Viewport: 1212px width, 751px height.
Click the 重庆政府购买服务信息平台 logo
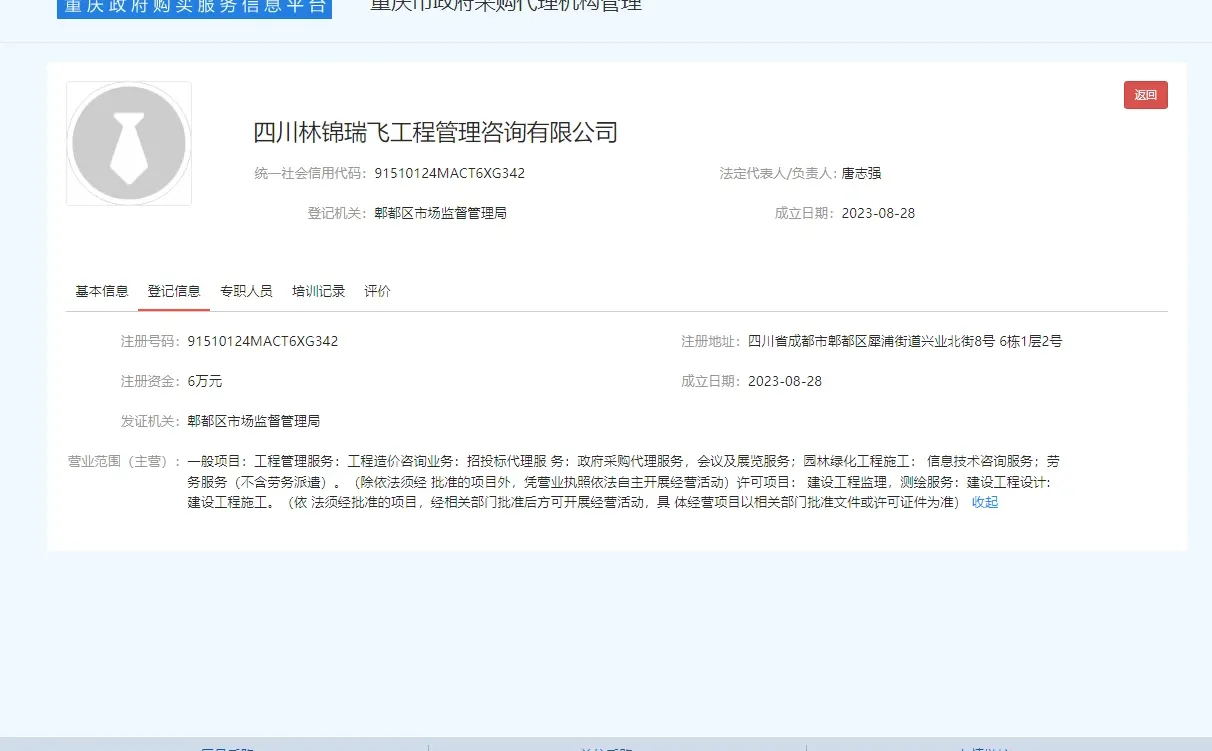[x=193, y=8]
